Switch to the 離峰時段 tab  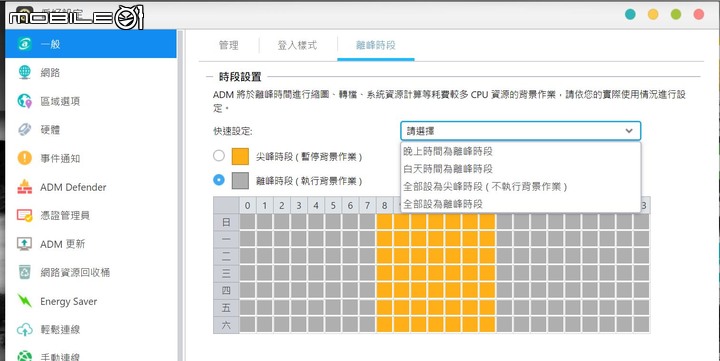tap(376, 45)
